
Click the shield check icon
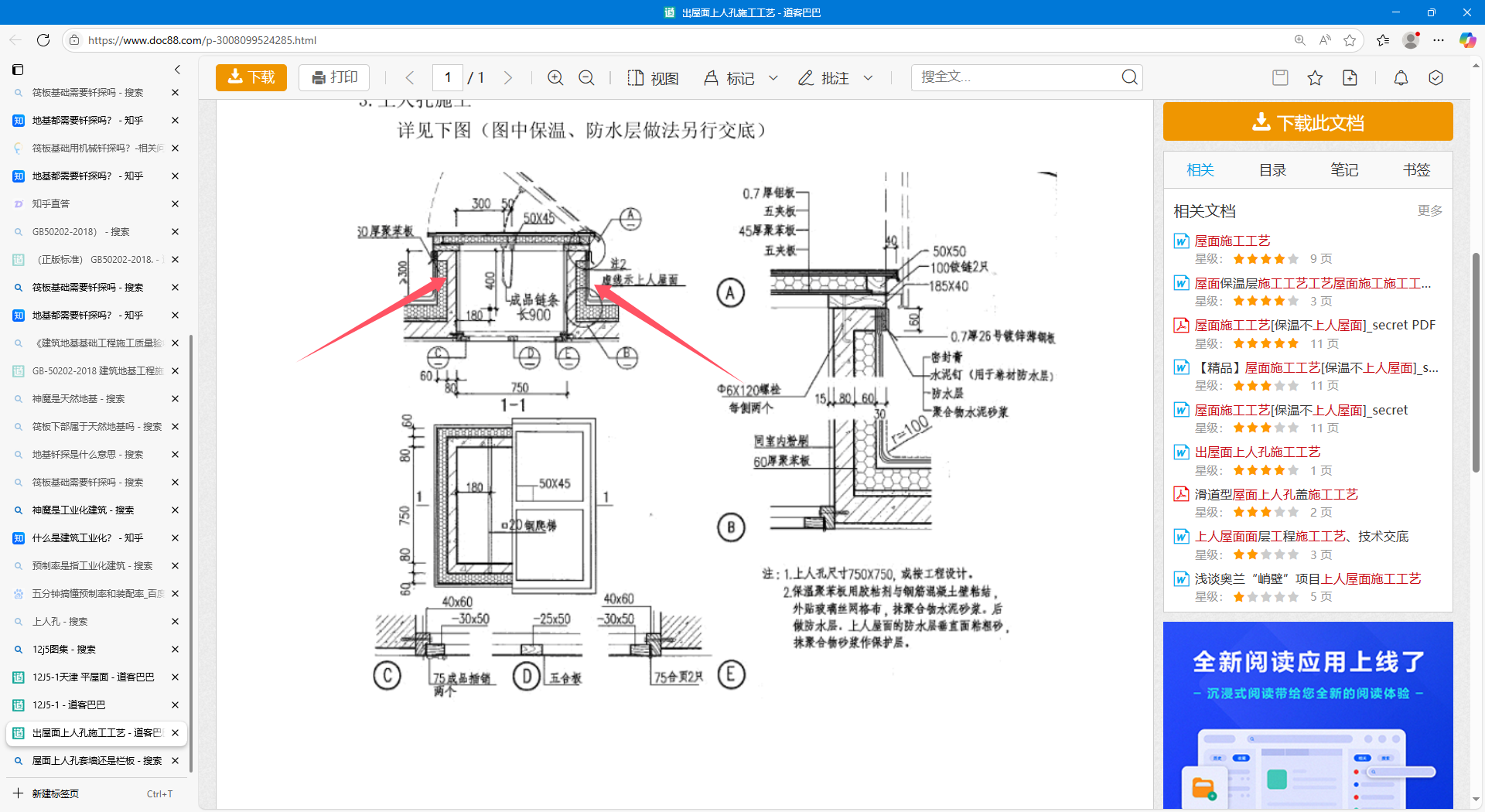1436,77
